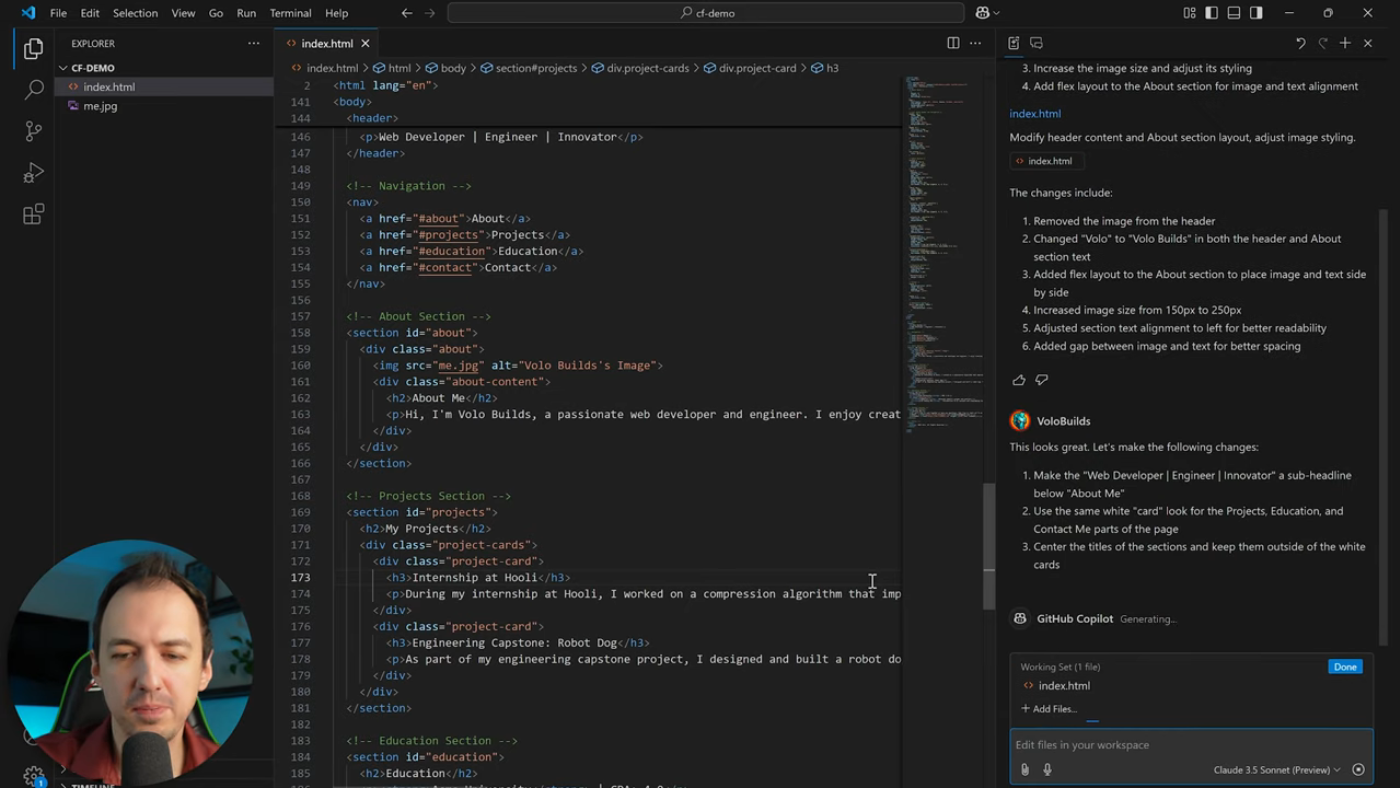Image resolution: width=1400 pixels, height=788 pixels.
Task: Open the Source Control view
Action: [33, 131]
